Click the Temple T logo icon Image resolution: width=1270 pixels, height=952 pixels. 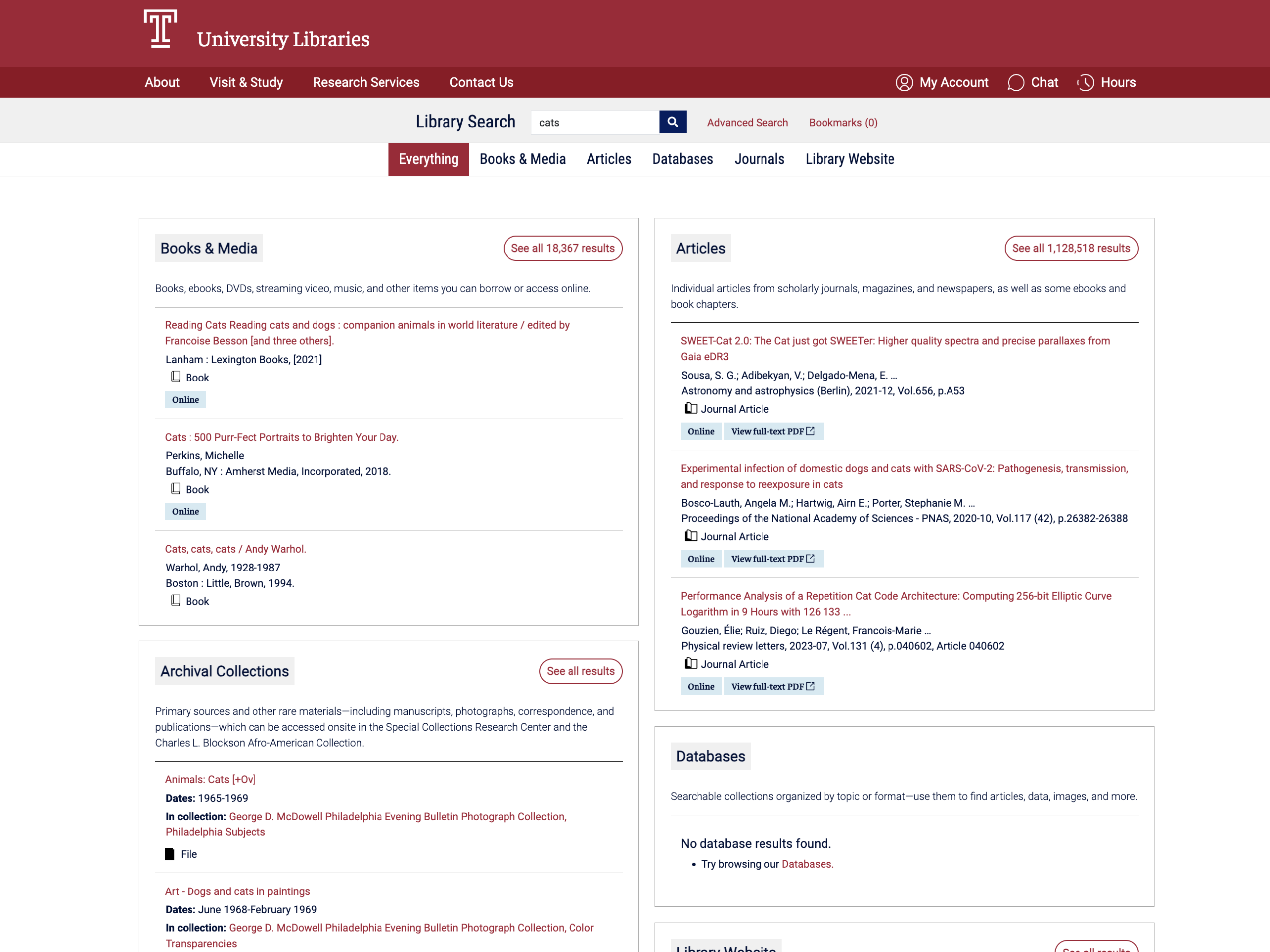coord(160,29)
